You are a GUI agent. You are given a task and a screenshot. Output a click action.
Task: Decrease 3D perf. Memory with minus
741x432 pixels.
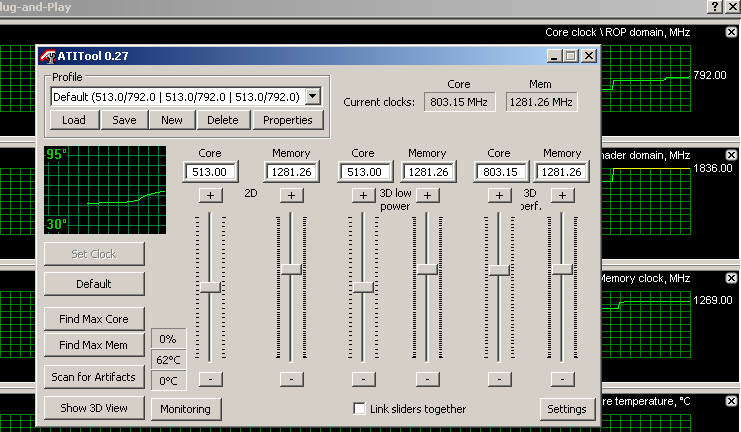tap(562, 379)
